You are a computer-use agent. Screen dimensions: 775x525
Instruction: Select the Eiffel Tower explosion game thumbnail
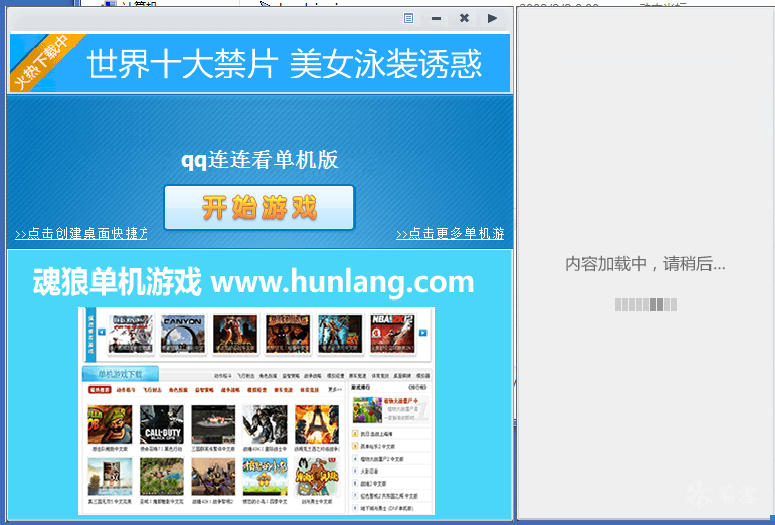(x=316, y=424)
